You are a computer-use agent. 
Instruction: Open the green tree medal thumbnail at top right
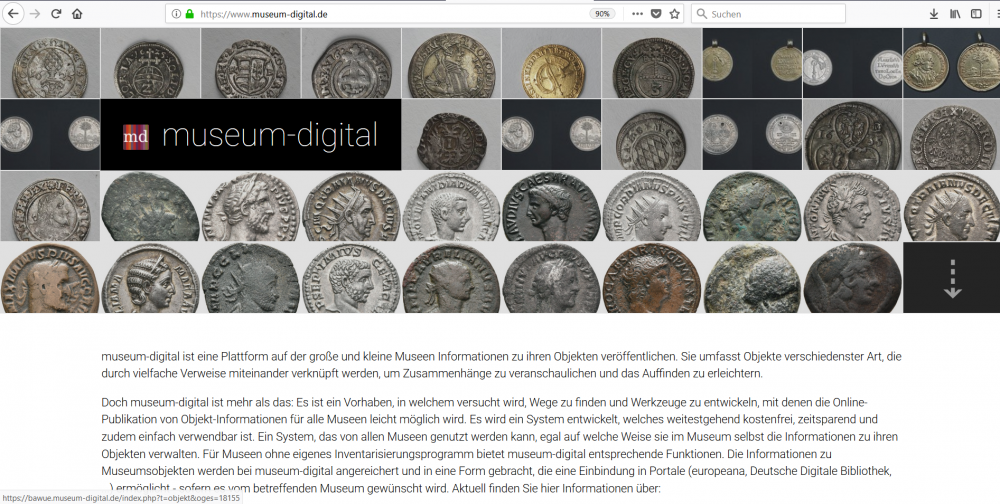[x=951, y=63]
